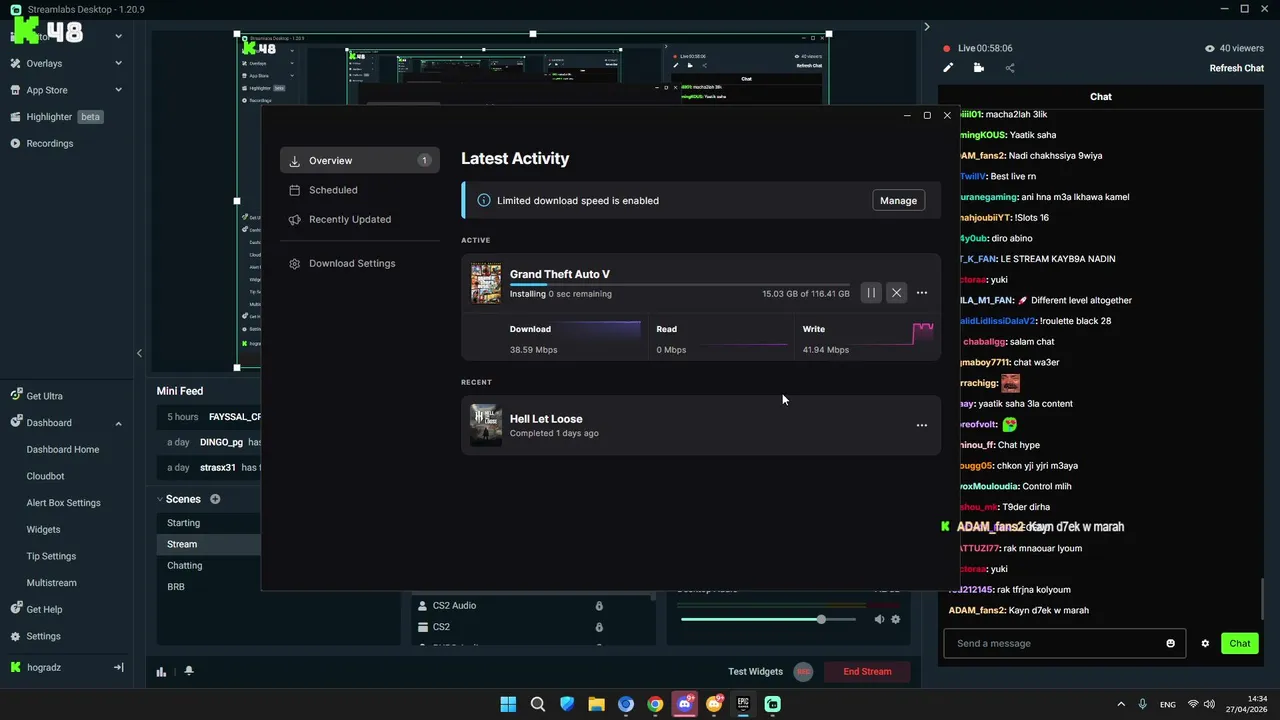The height and width of the screenshot is (720, 1280).
Task: Open performance stats bar chart icon
Action: [x=161, y=672]
